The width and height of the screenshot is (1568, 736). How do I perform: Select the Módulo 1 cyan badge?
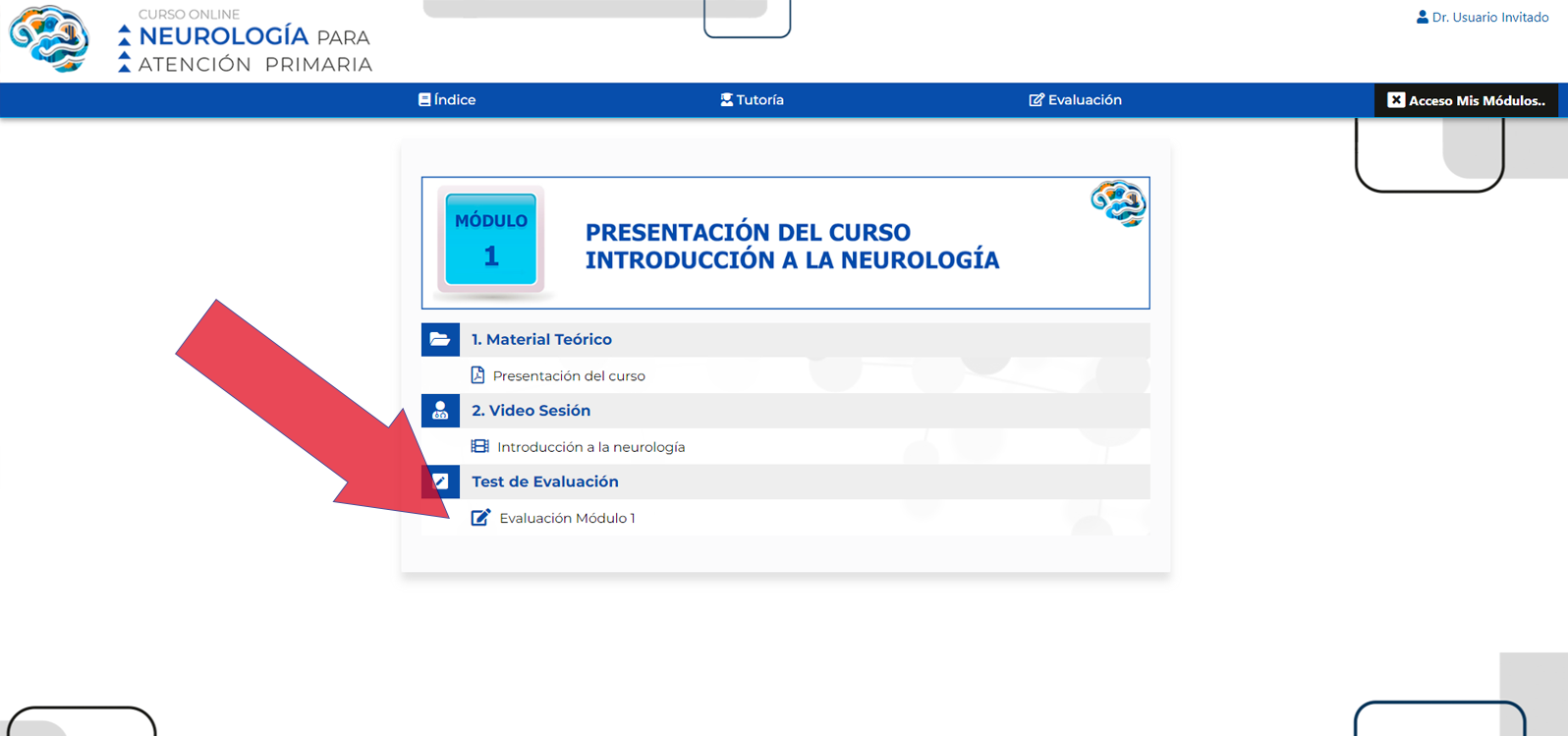coord(491,240)
